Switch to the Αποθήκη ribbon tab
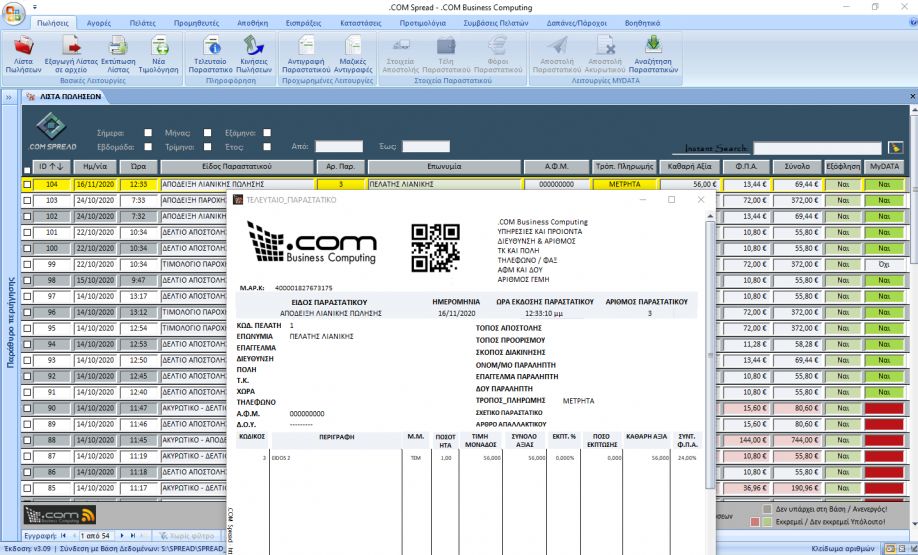The image size is (918, 555). click(252, 23)
